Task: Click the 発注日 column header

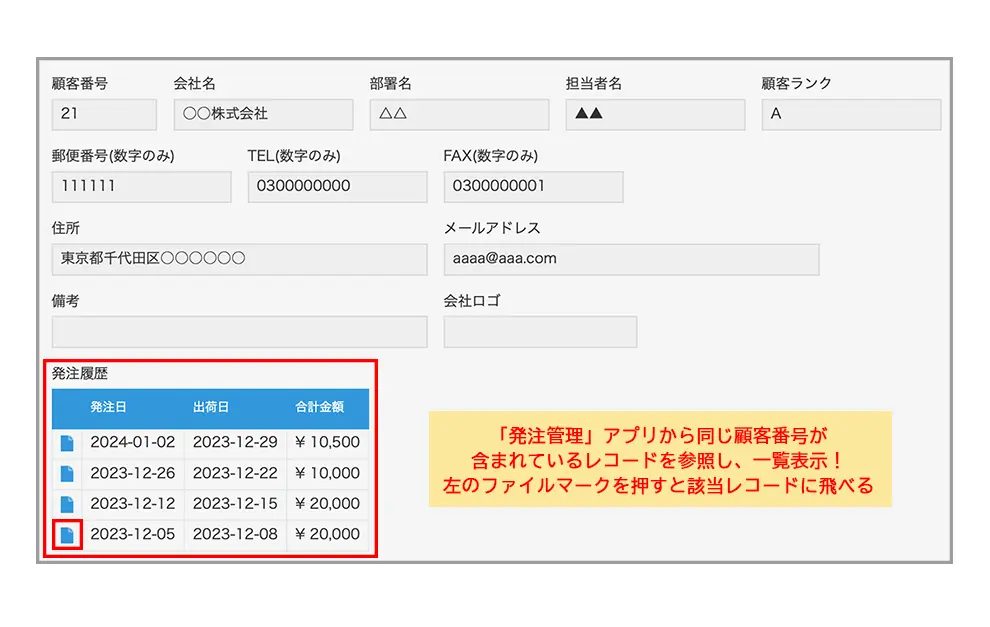Action: click(x=108, y=408)
